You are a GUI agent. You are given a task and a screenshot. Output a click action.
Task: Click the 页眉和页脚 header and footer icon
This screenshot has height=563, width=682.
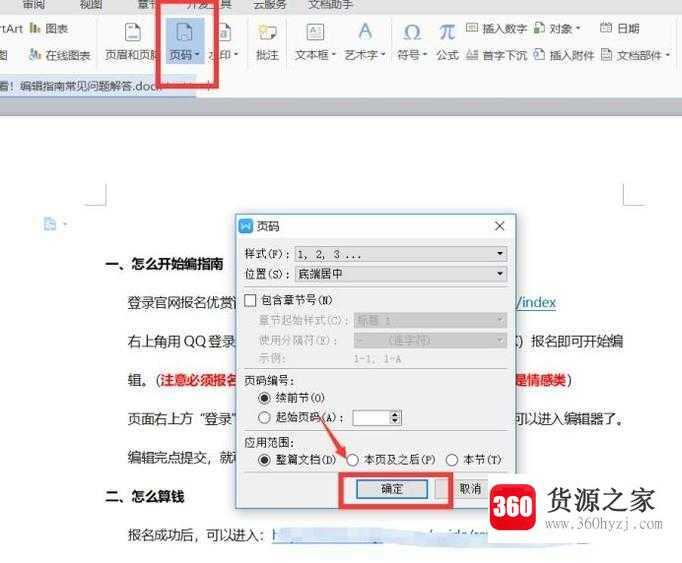pyautogui.click(x=132, y=33)
